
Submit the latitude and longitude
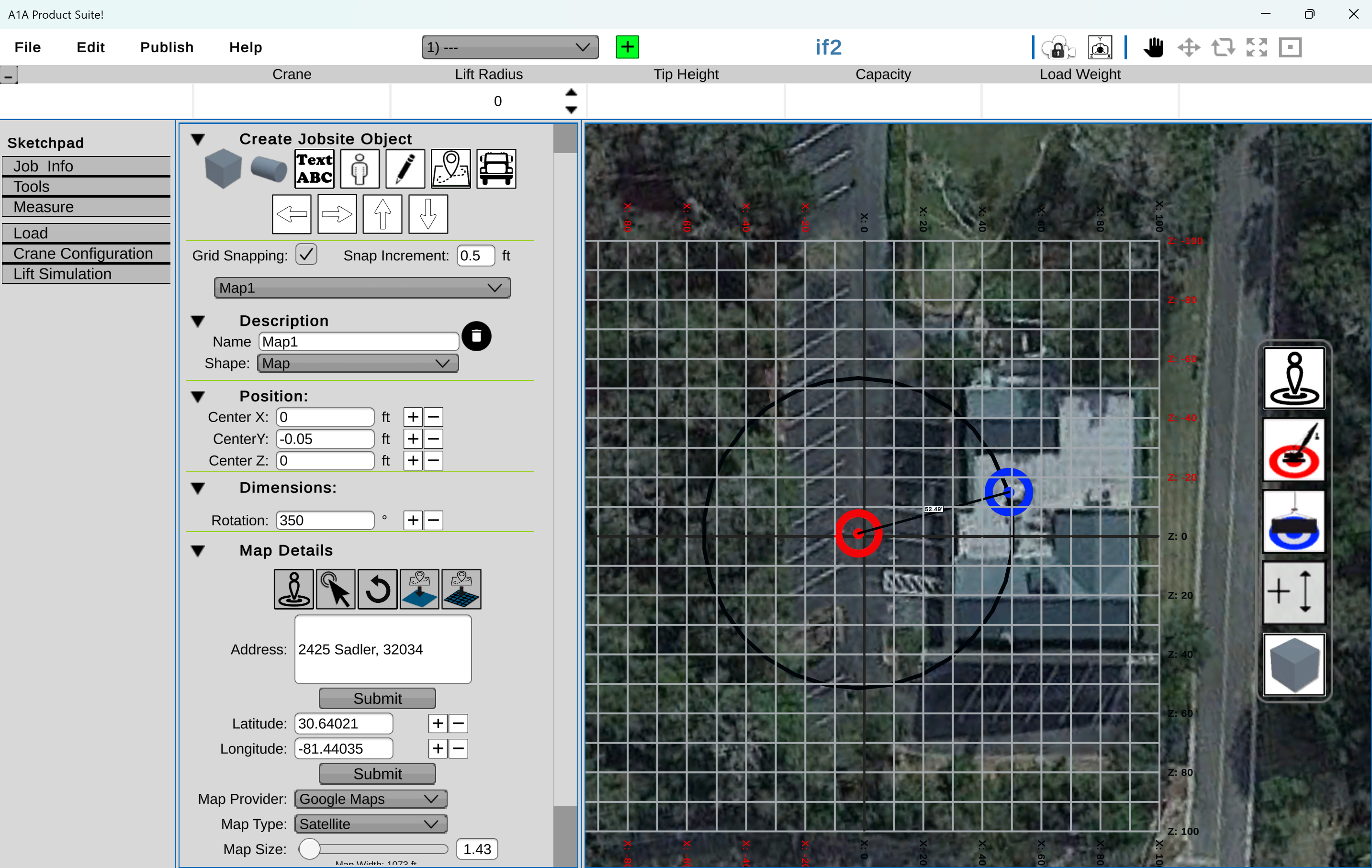pyautogui.click(x=377, y=773)
